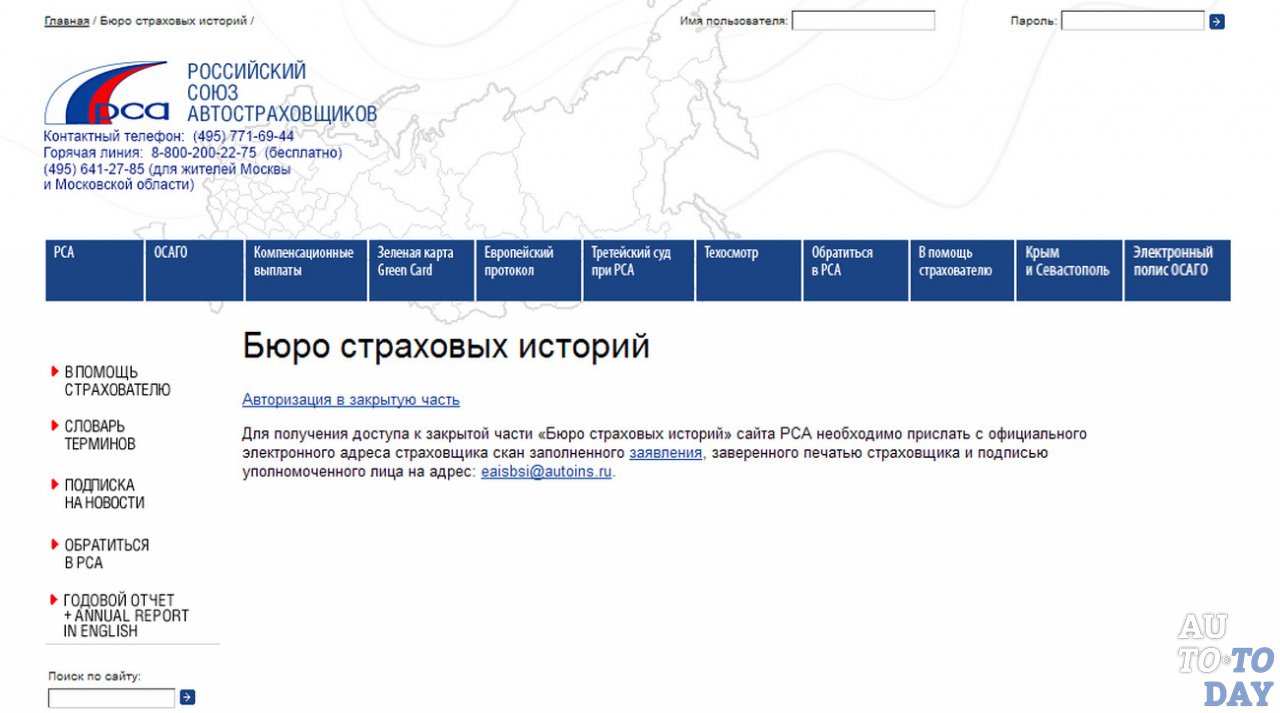Open Европейский протокол menu item
1280x713 pixels.
528,270
